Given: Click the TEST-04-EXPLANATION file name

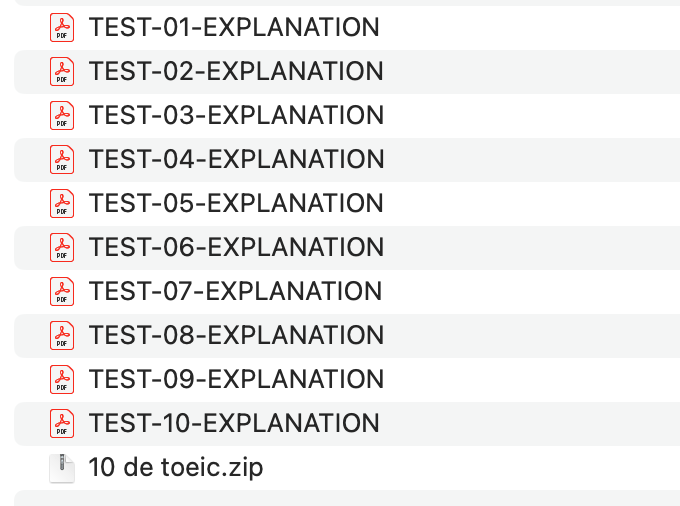Looking at the screenshot, I should pos(236,160).
